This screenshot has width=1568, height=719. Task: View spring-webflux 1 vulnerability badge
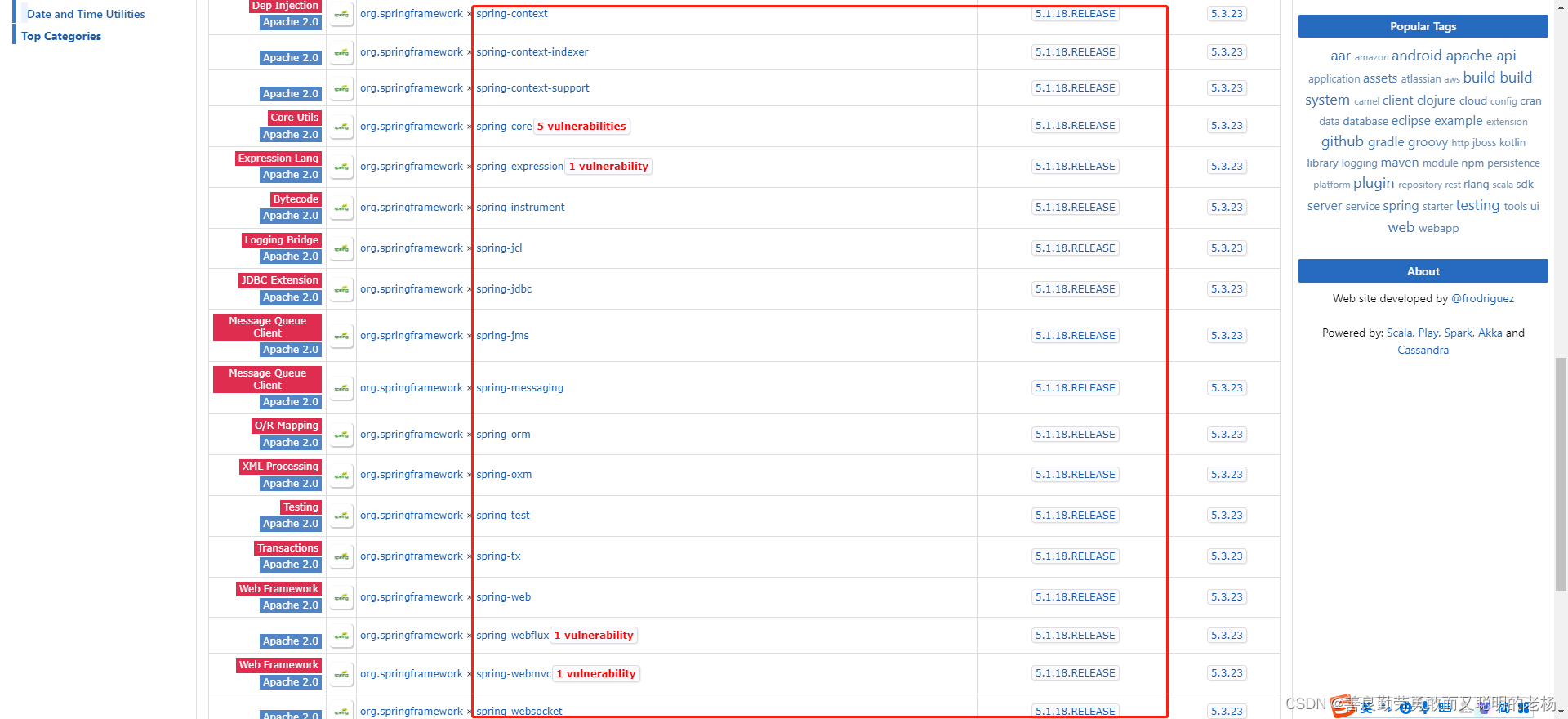[594, 636]
